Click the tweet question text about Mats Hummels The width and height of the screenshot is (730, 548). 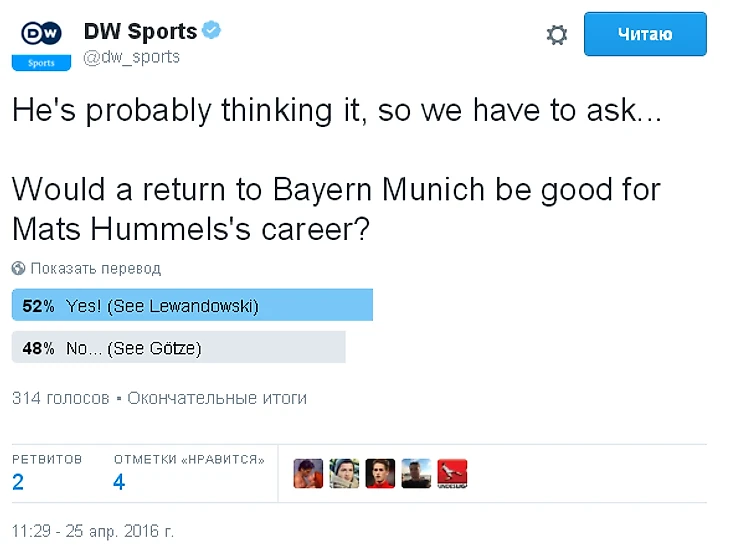tap(336, 209)
